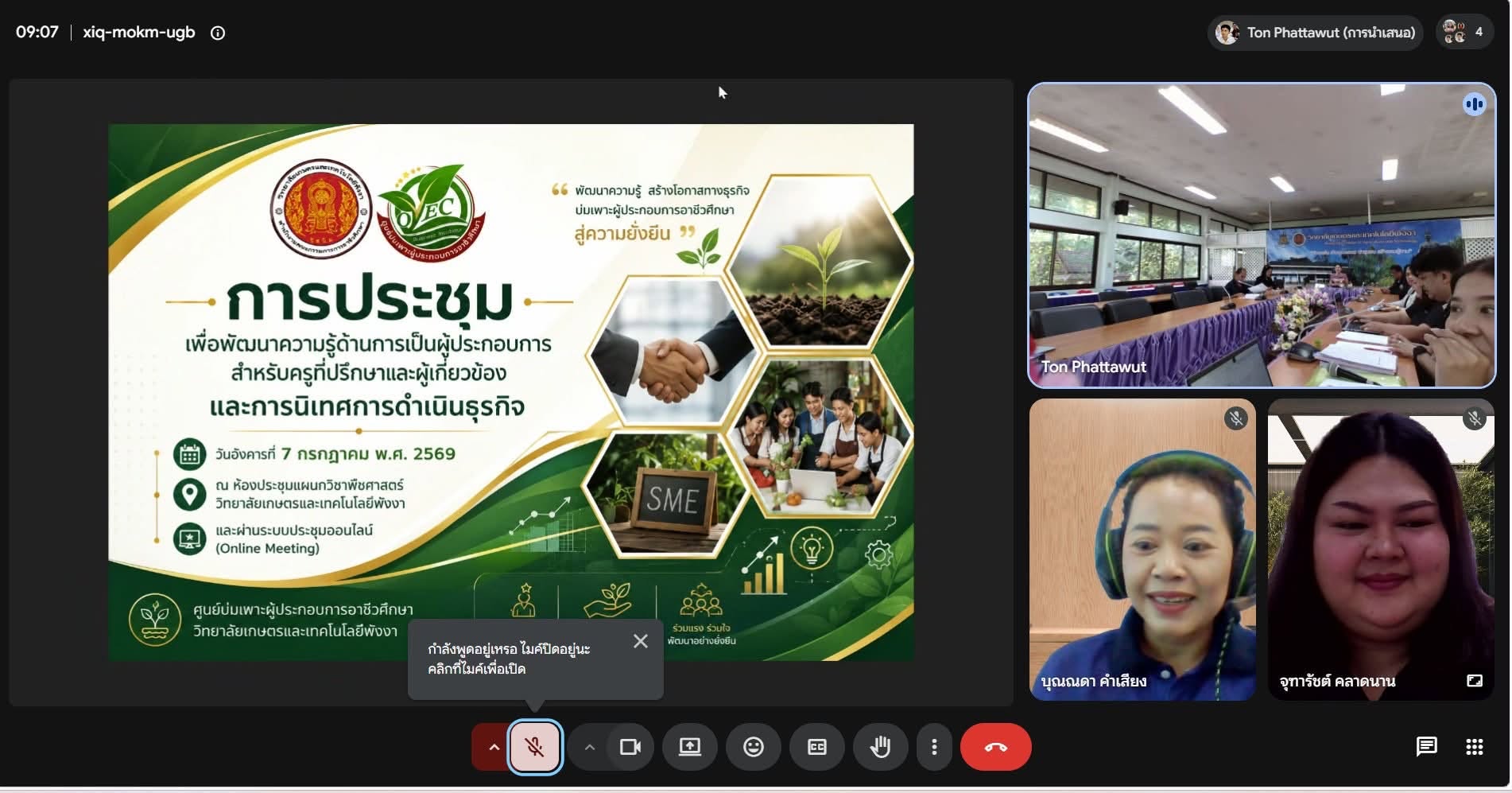
Task: Leave the call with the red hang-up button
Action: coord(995,747)
